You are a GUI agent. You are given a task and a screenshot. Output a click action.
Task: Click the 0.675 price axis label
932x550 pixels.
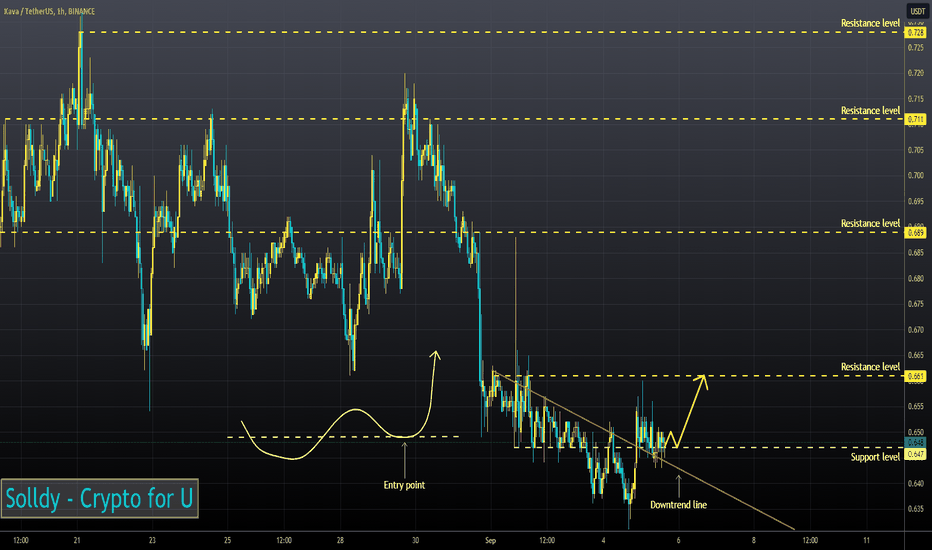[916, 304]
